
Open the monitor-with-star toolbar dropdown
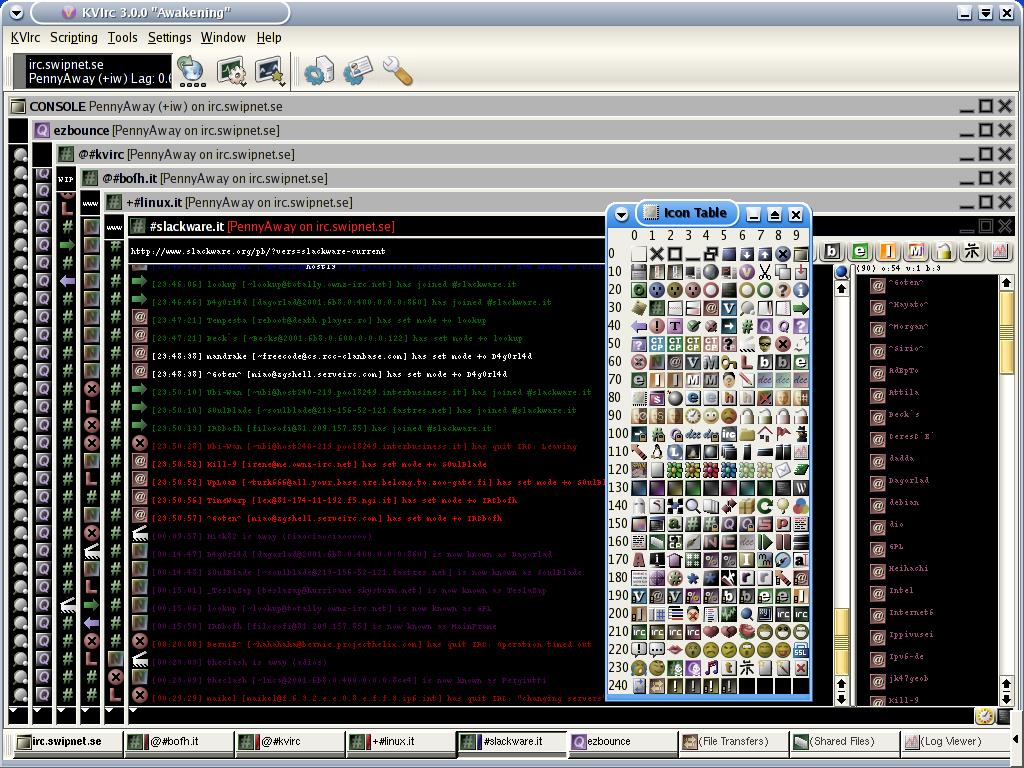270,71
